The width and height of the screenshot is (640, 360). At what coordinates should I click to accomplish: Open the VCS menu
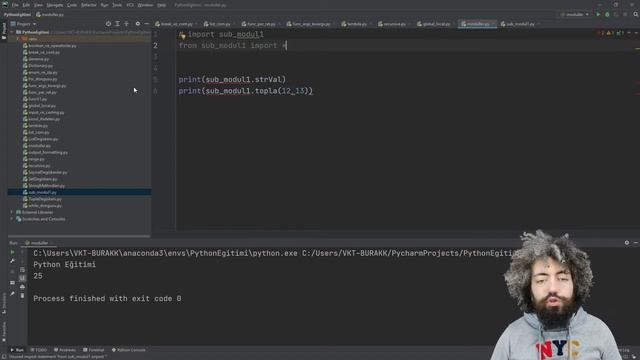pyautogui.click(x=130, y=5)
